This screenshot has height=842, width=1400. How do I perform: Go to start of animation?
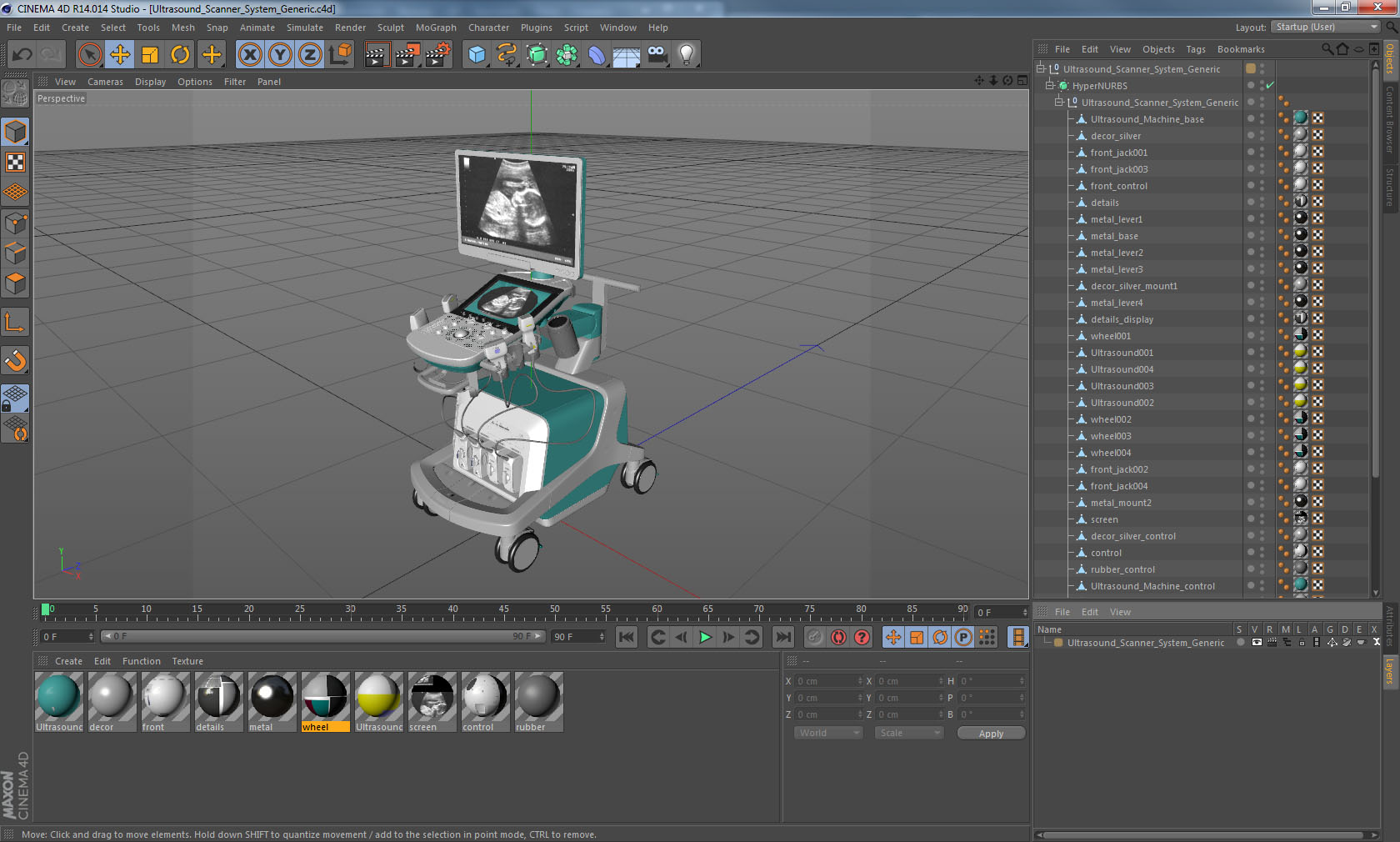627,637
